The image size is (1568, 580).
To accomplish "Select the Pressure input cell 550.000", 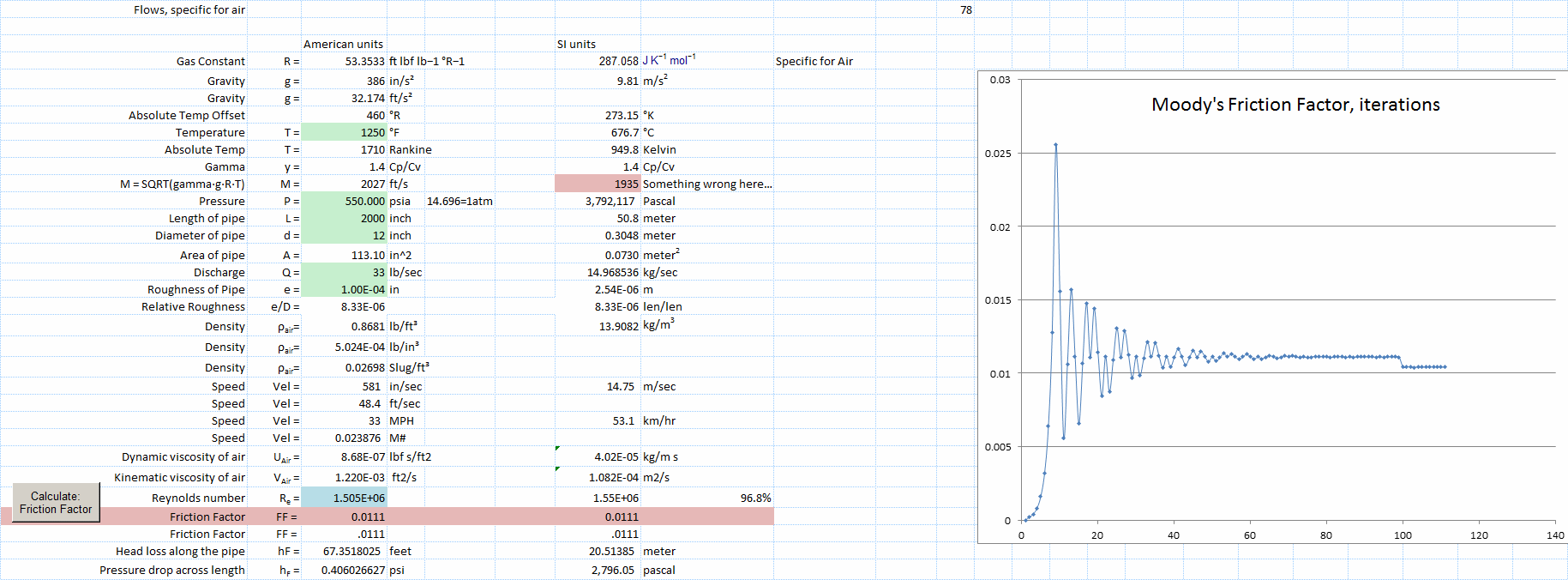I will (x=345, y=201).
